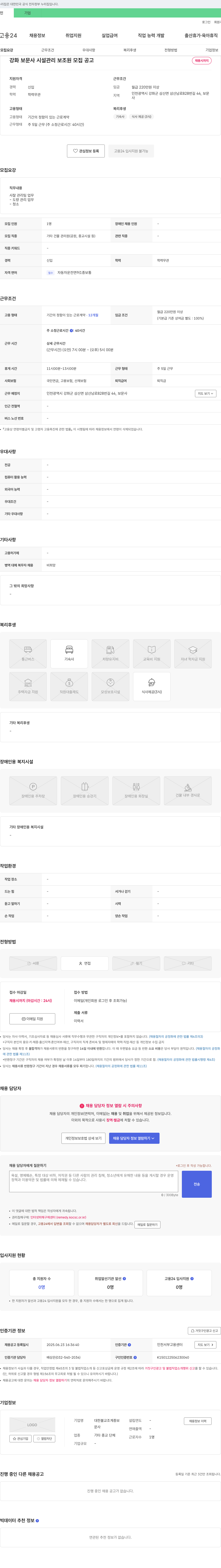Click the 기타 selection method card
The width and height of the screenshot is (221, 1568).
point(188,963)
